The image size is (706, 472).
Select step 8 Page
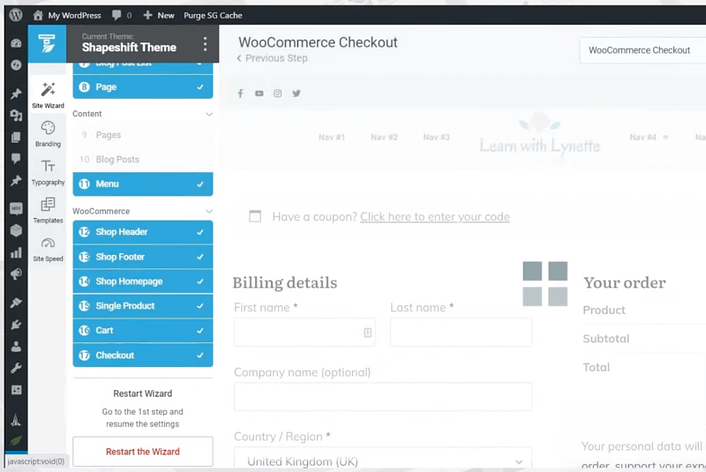click(143, 87)
